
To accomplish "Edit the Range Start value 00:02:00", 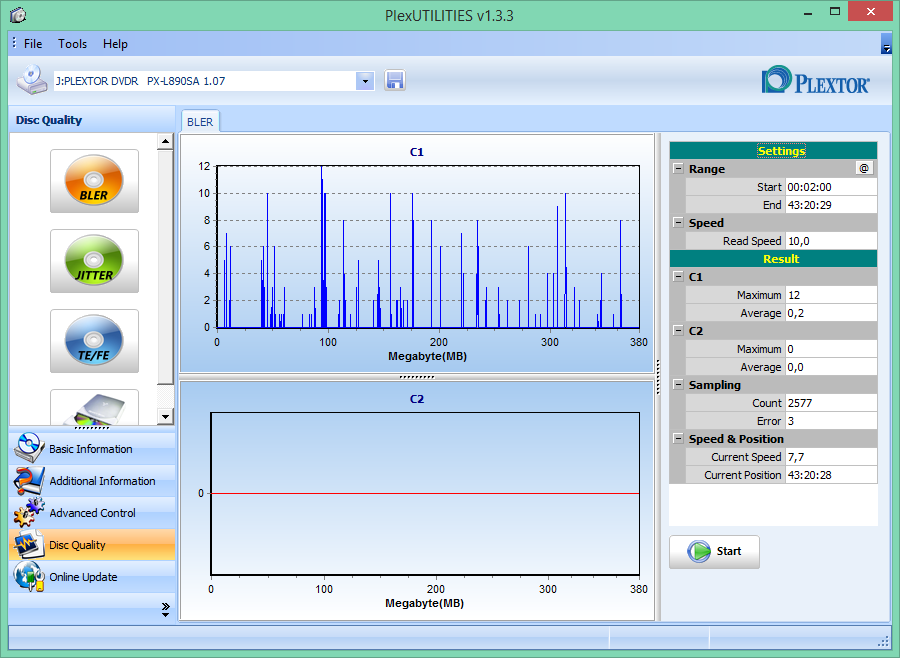I will (x=831, y=187).
